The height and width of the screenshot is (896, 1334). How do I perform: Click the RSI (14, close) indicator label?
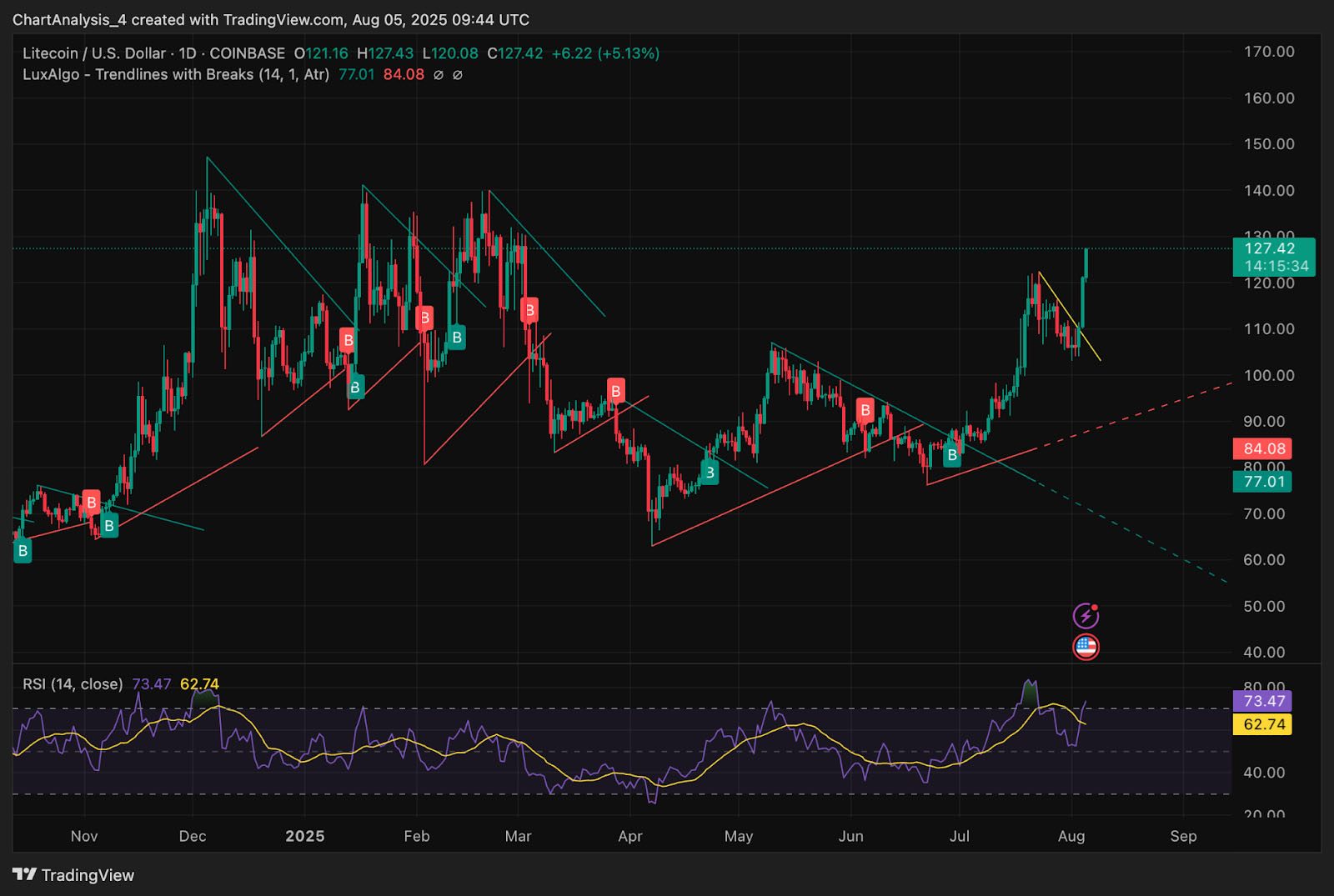point(73,684)
